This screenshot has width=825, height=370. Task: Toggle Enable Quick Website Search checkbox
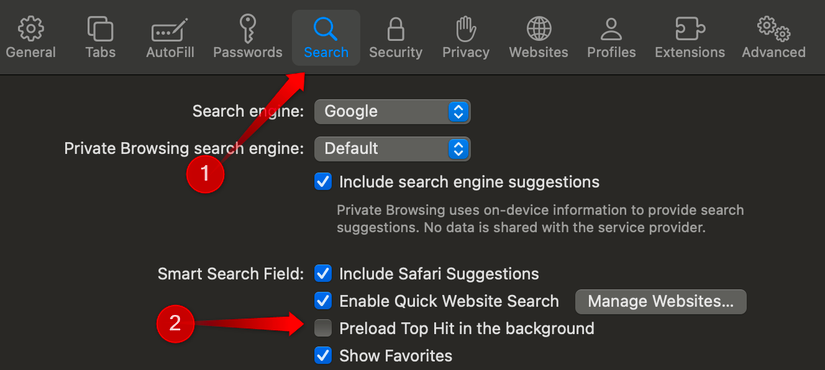tap(323, 301)
